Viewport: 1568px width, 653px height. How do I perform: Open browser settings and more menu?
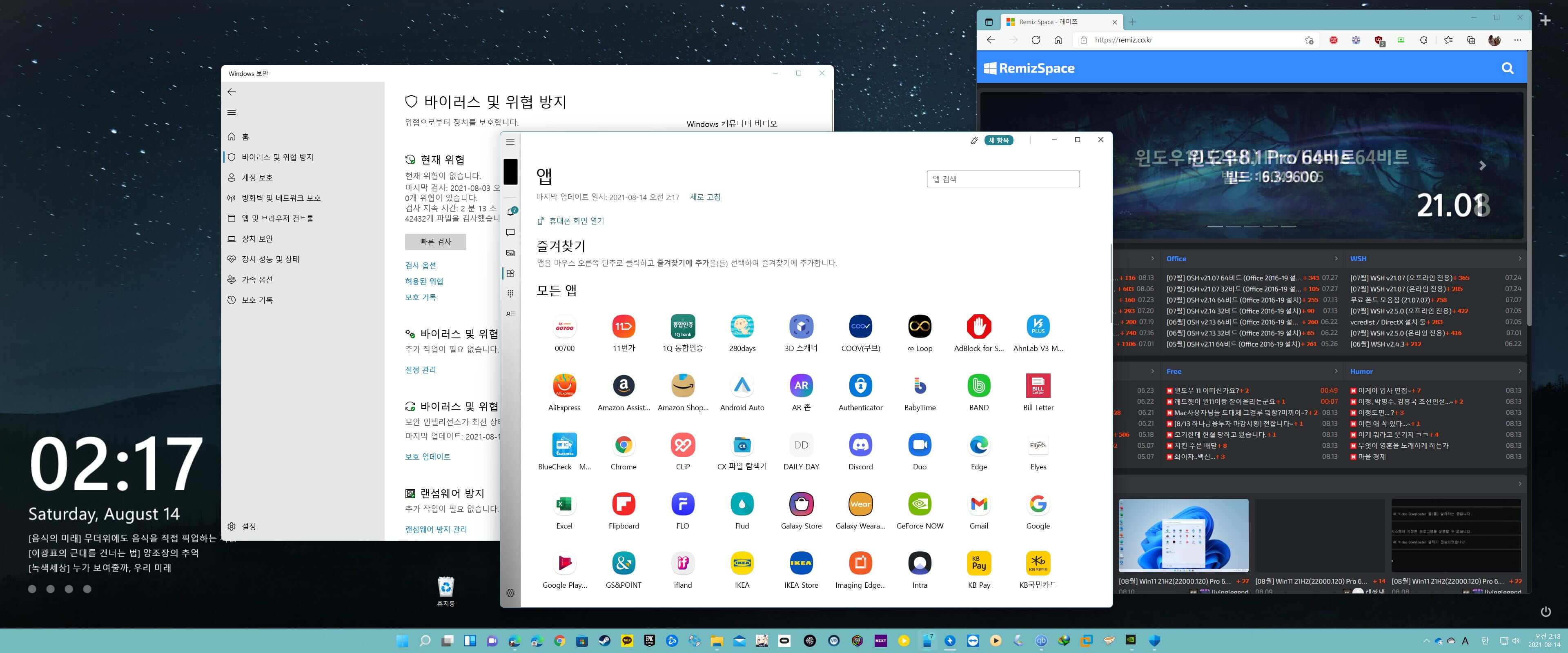click(1517, 40)
